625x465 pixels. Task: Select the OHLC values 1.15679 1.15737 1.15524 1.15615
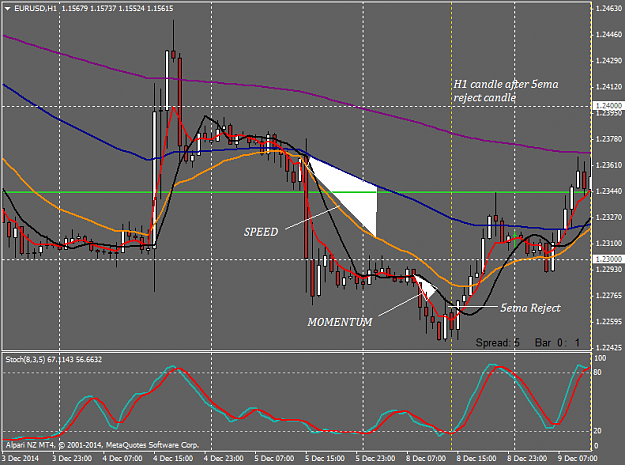[117, 8]
